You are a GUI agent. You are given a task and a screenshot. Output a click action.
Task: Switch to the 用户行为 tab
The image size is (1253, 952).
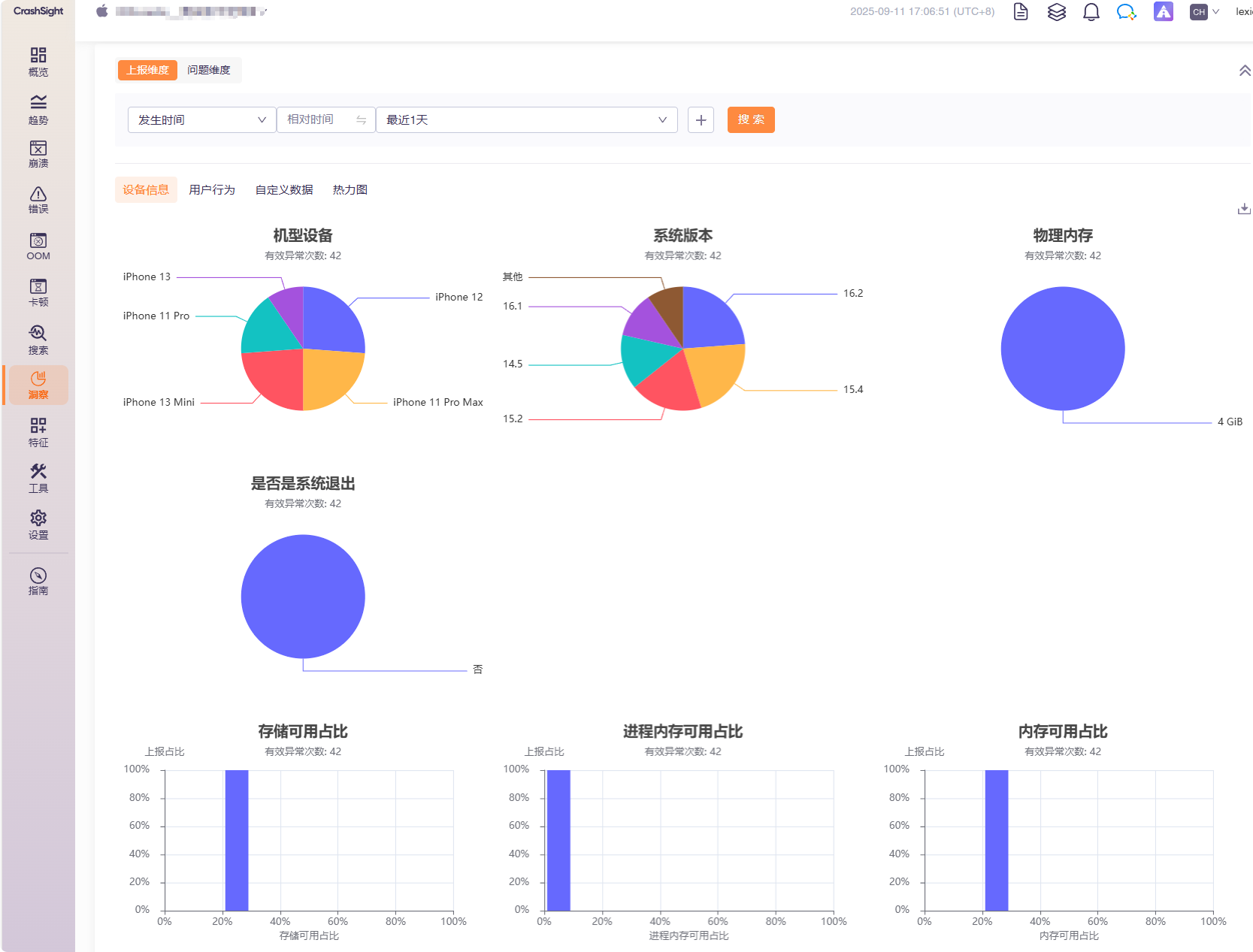212,190
